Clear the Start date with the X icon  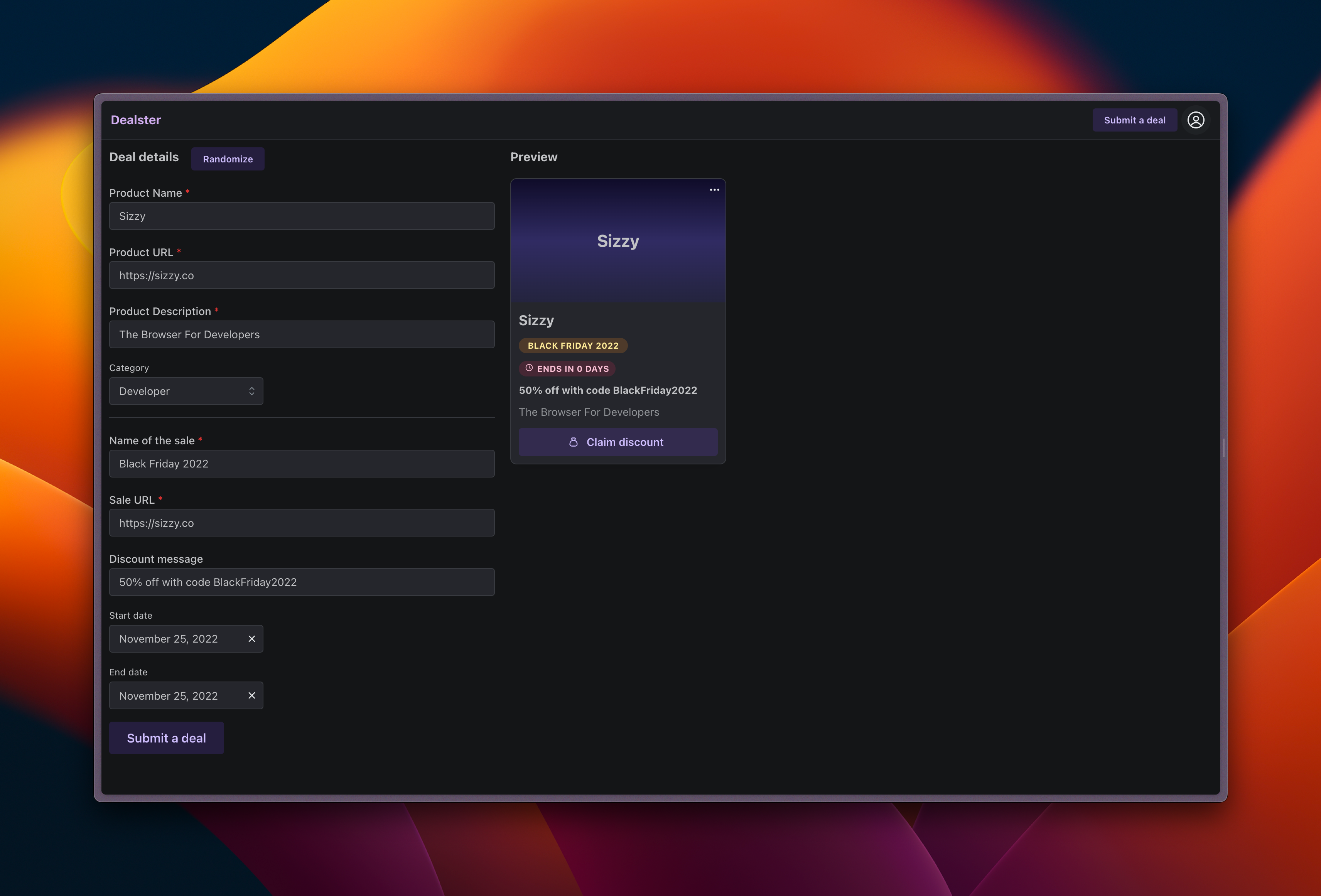(x=252, y=639)
